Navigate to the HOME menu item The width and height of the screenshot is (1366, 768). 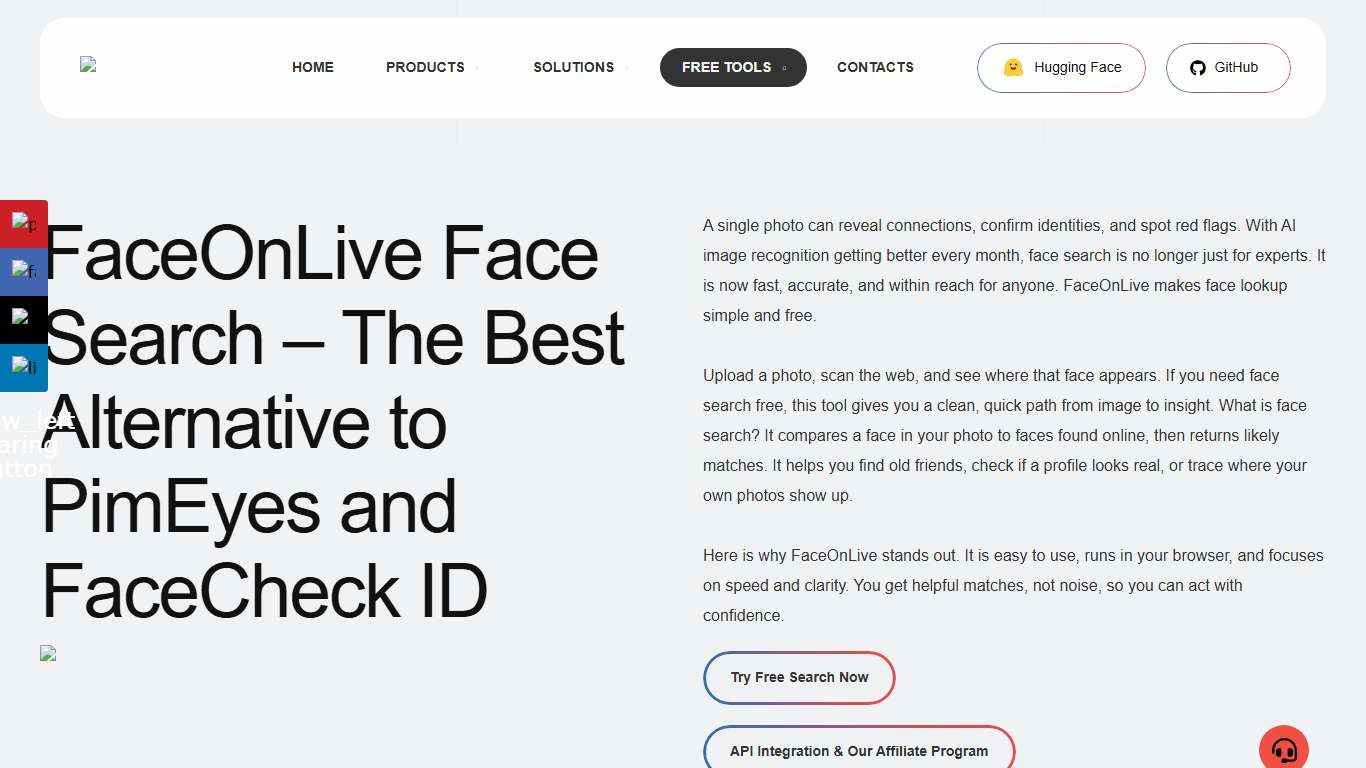pos(312,67)
